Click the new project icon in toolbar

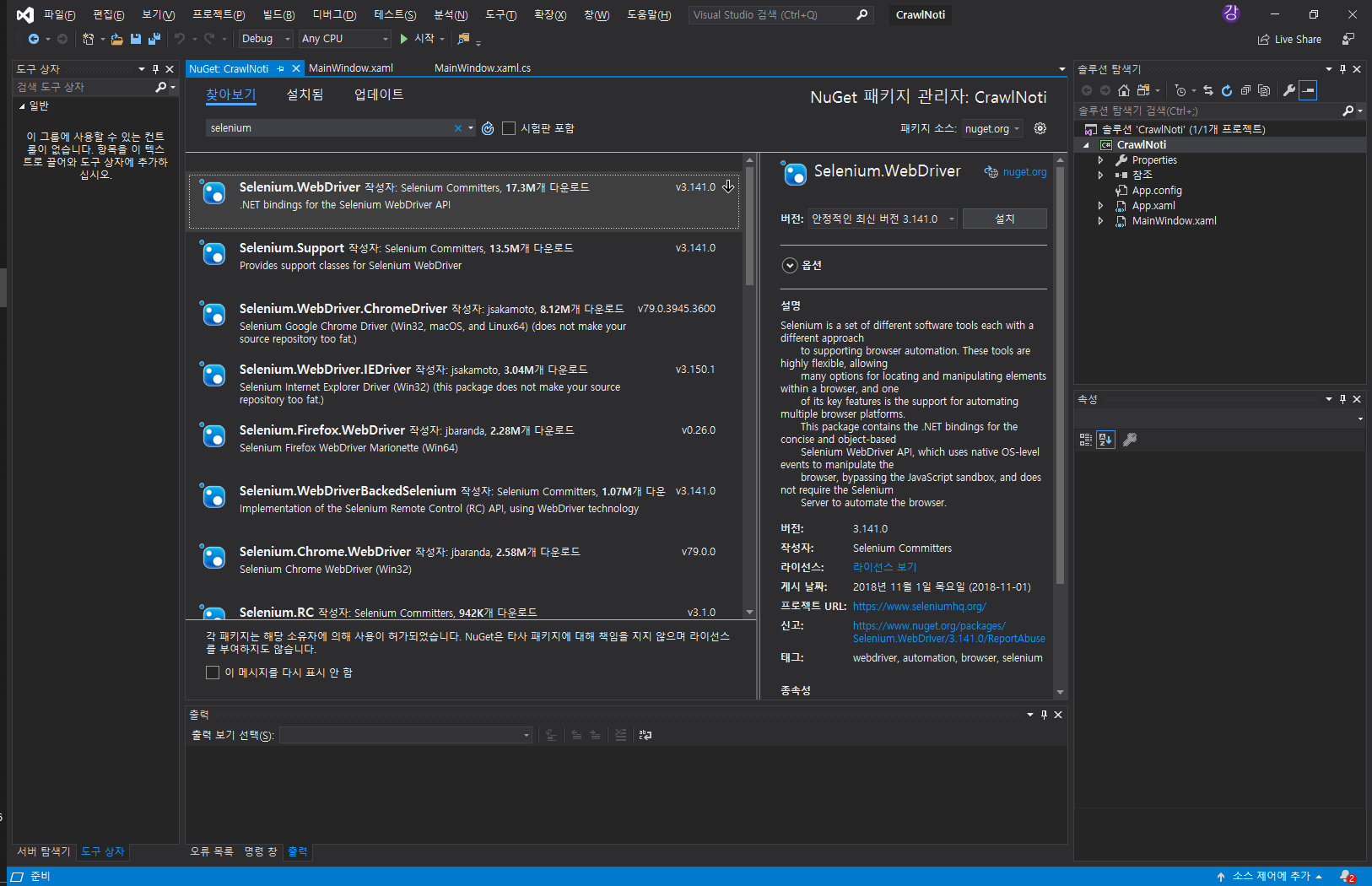click(88, 39)
